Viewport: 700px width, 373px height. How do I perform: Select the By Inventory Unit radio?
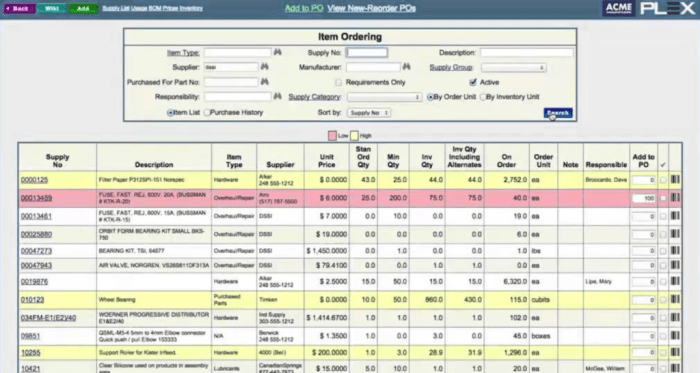click(483, 97)
